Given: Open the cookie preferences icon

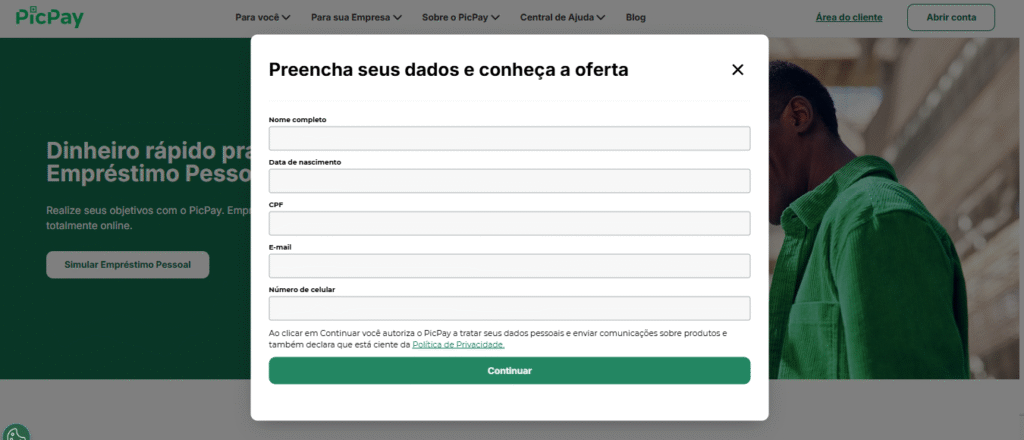Looking at the screenshot, I should click(x=16, y=433).
